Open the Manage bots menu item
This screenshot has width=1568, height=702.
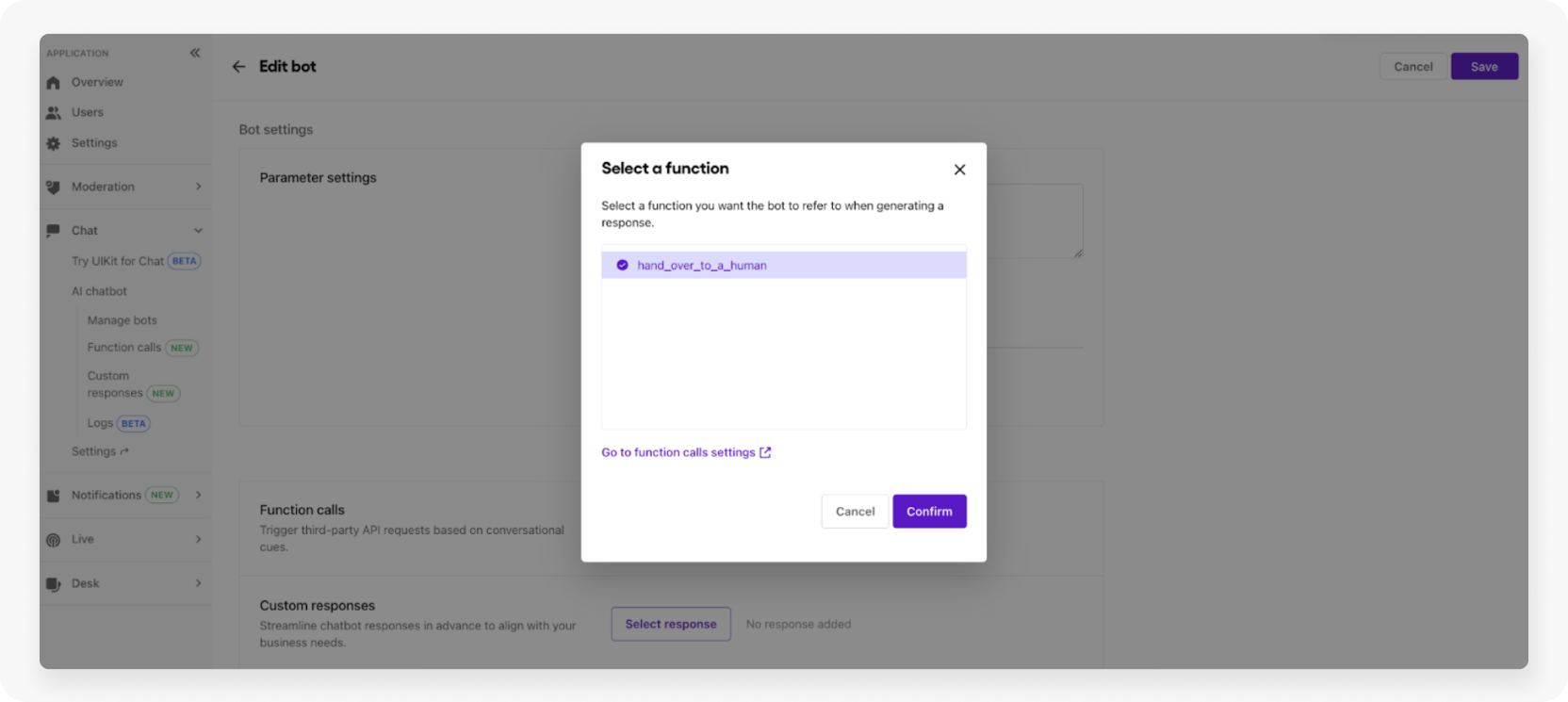[x=122, y=320]
